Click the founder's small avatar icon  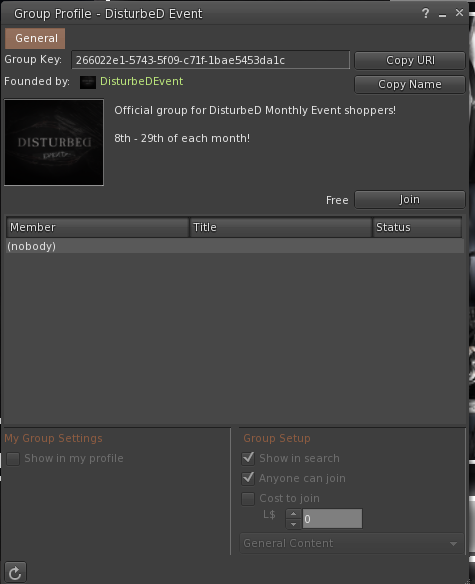(88, 82)
